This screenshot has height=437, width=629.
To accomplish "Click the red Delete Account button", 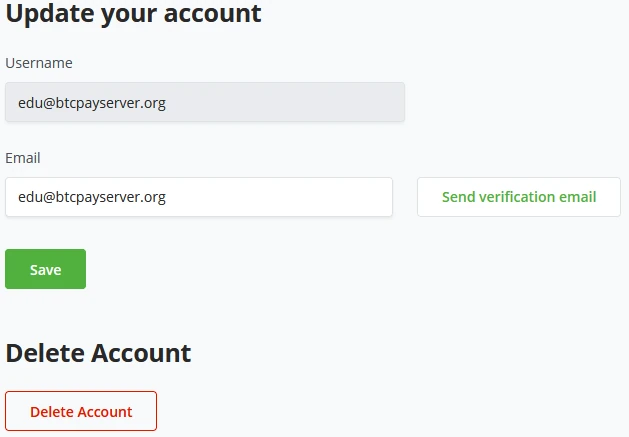I will point(81,411).
